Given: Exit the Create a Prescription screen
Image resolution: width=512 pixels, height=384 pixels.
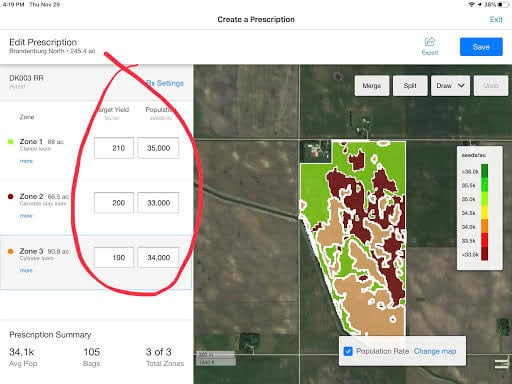Looking at the screenshot, I should (x=496, y=19).
